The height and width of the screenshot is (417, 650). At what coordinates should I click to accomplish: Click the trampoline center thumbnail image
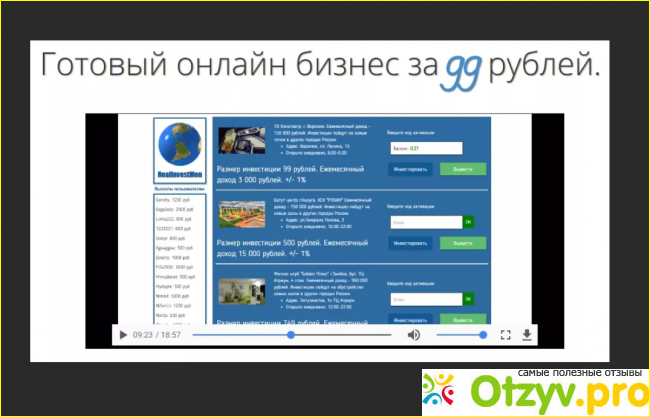[x=242, y=212]
